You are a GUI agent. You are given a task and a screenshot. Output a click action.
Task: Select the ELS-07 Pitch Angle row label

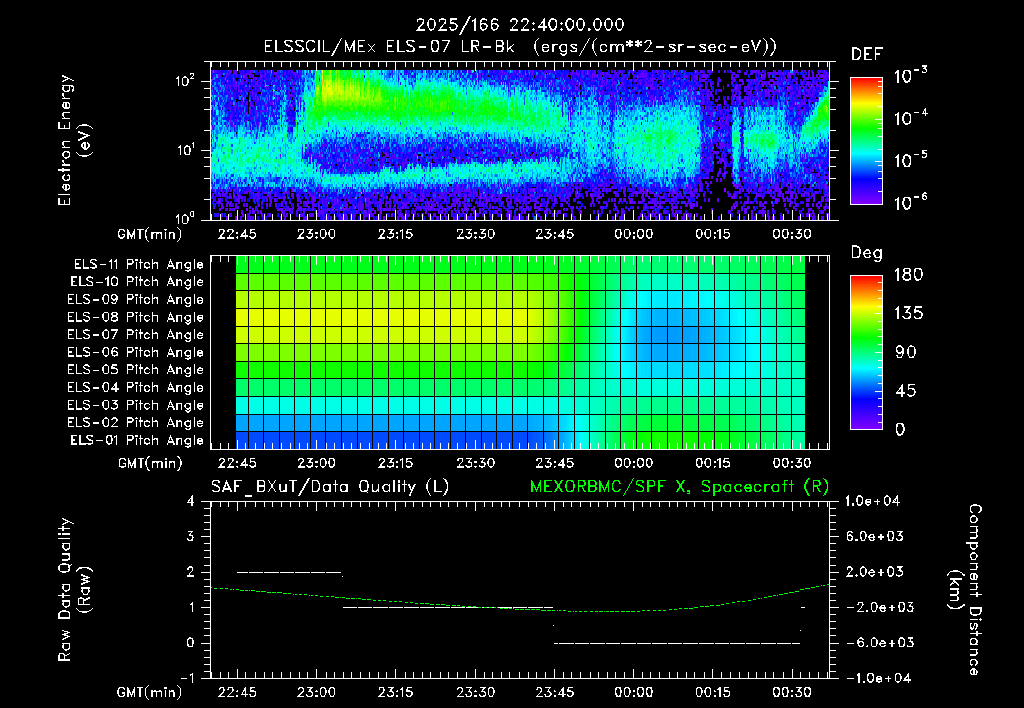[135, 334]
